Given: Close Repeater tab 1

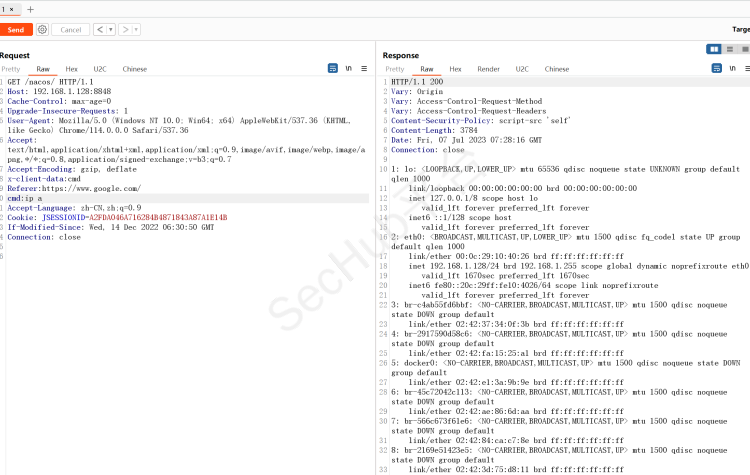Looking at the screenshot, I should [x=13, y=9].
